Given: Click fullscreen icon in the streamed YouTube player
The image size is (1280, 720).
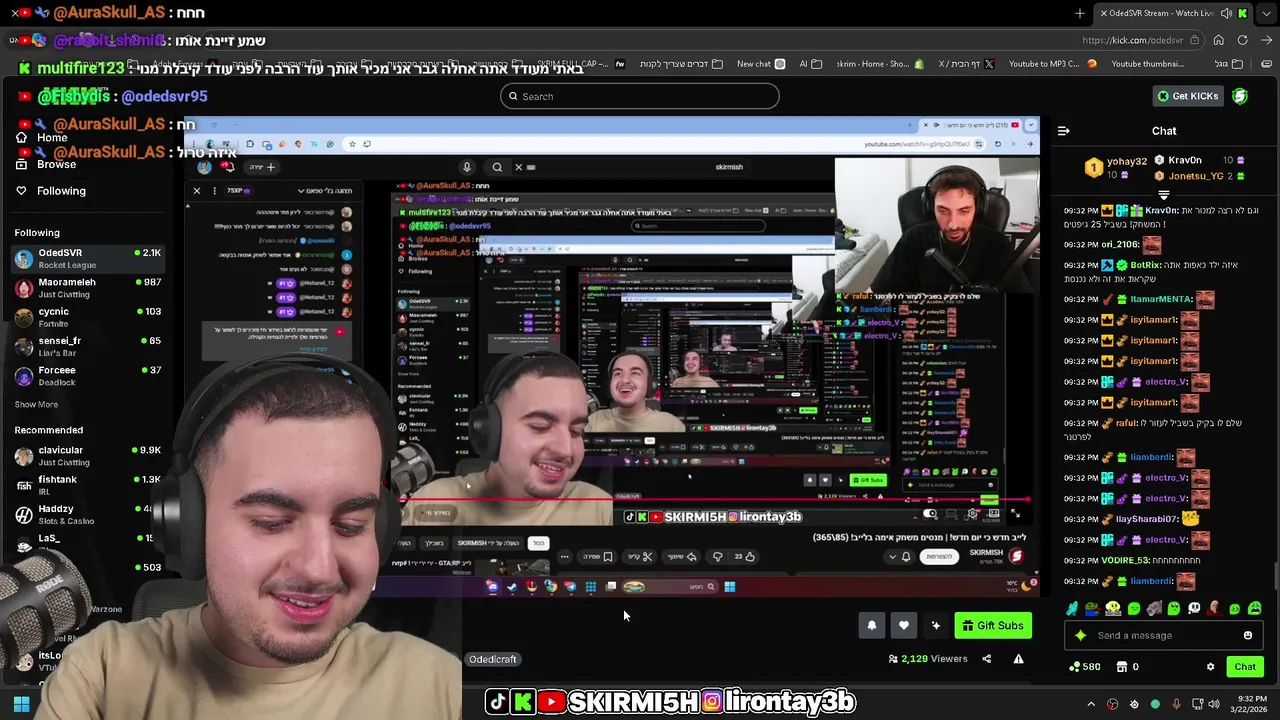Looking at the screenshot, I should coord(1015,514).
